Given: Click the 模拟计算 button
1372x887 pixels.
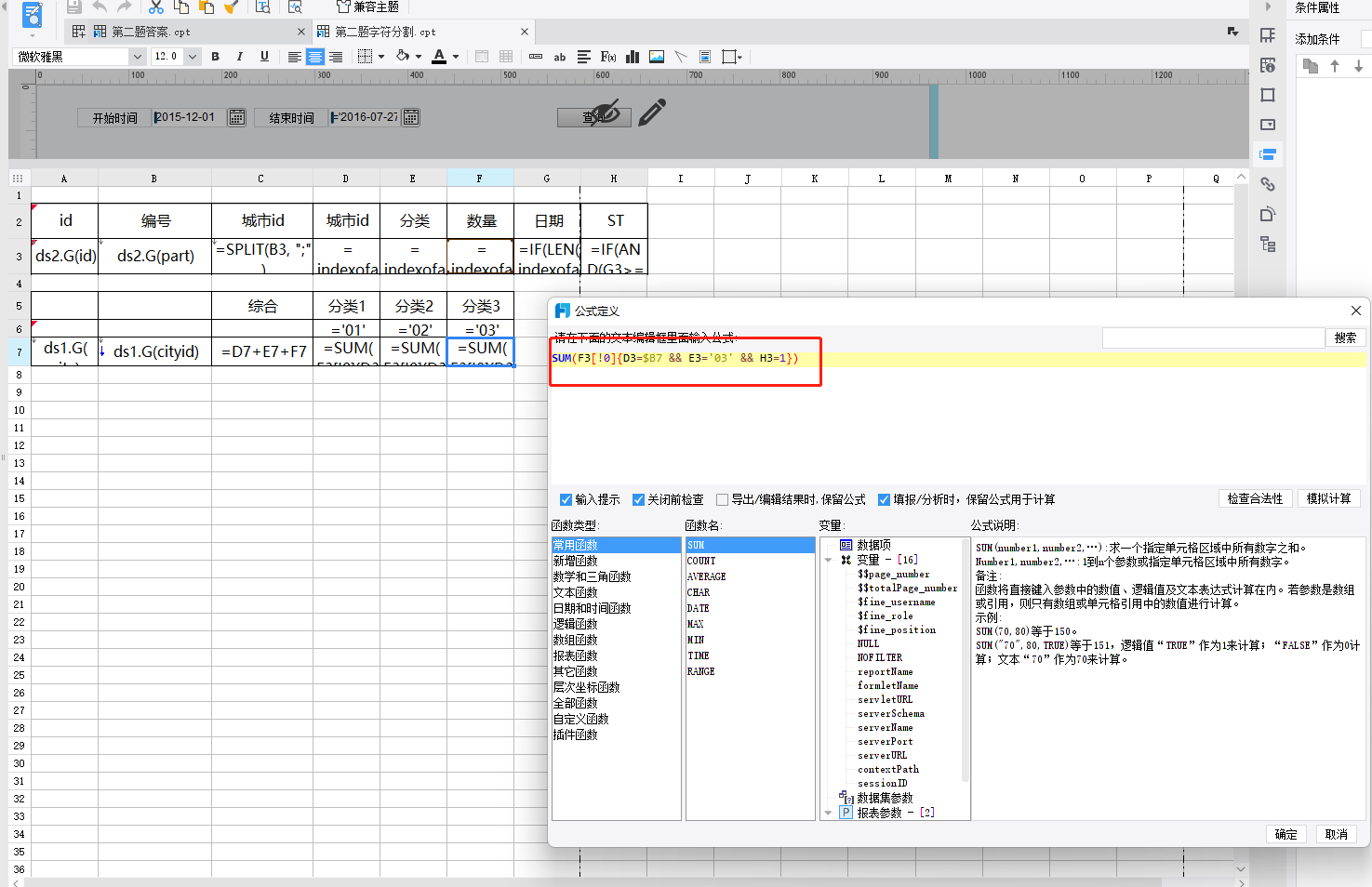Looking at the screenshot, I should pyautogui.click(x=1328, y=498).
